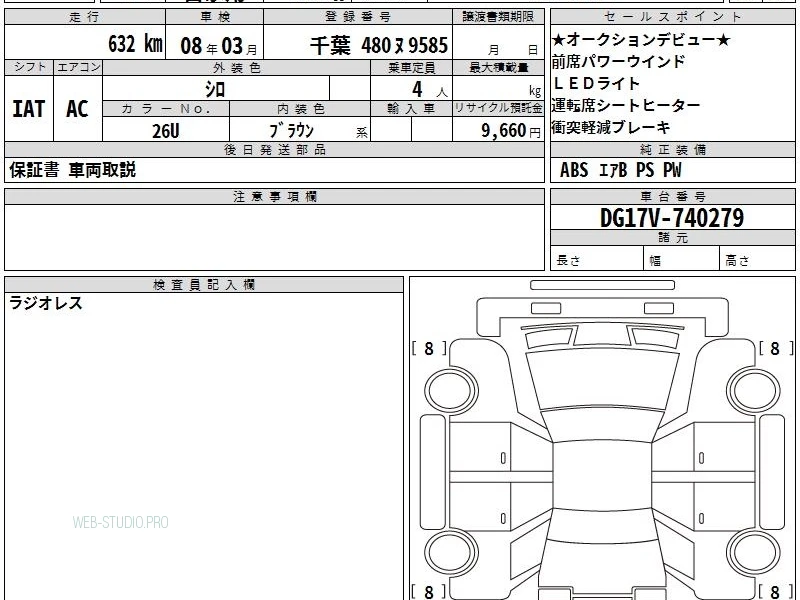Click the 幅 dimension cell
Image resolution: width=800 pixels, height=600 pixels.
click(x=682, y=259)
